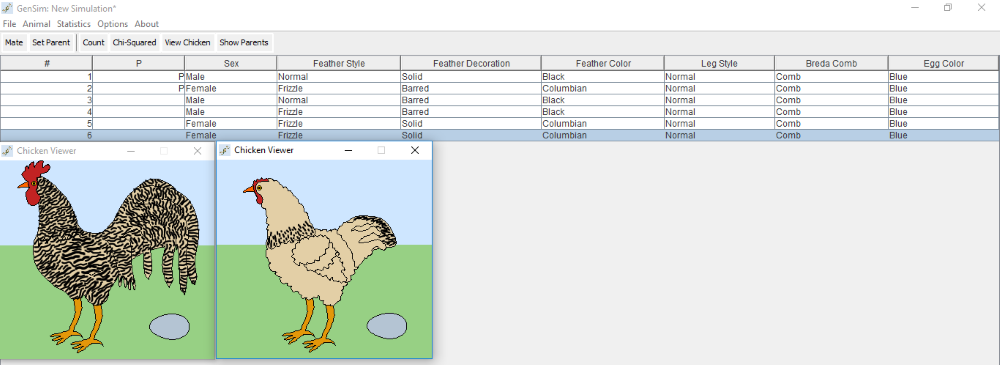Click the right Chicken Viewer window icon
Image resolution: width=1000 pixels, height=365 pixels.
(224, 150)
